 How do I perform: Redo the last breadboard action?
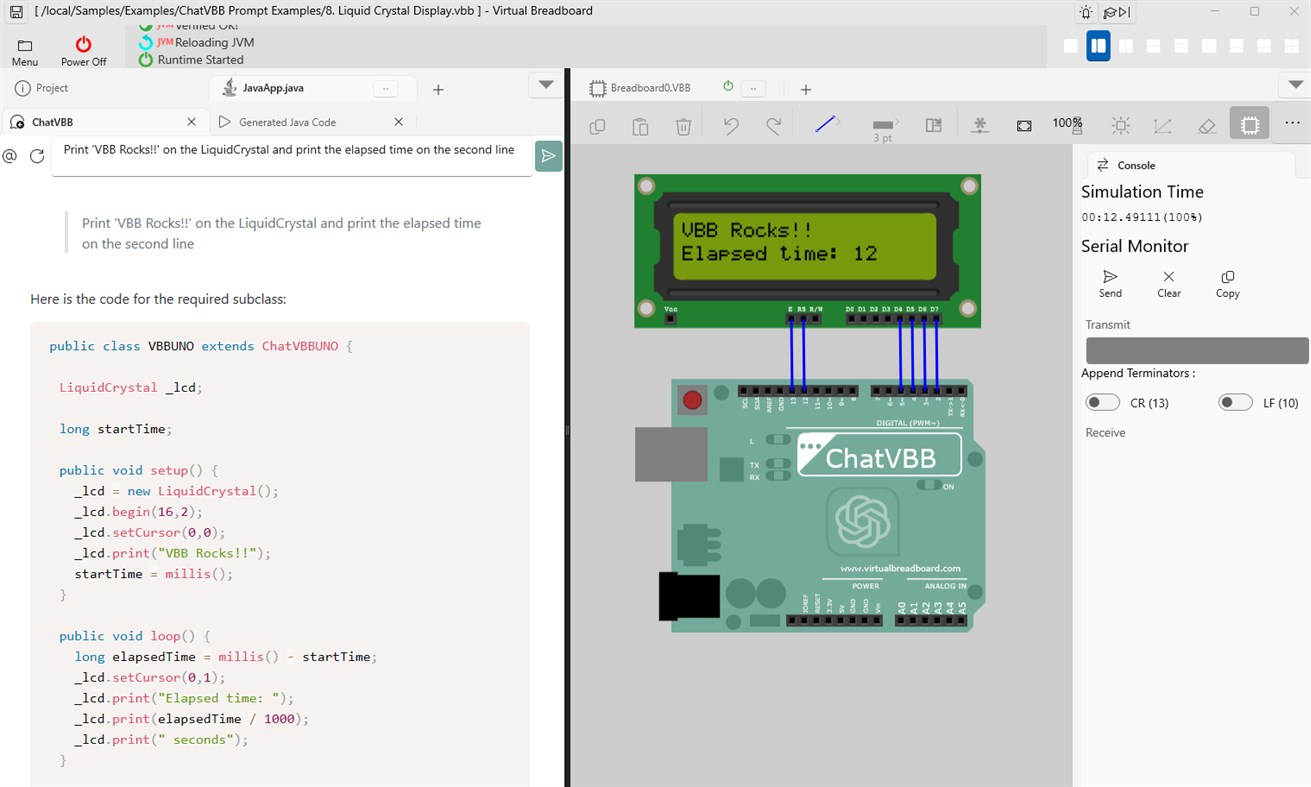[x=772, y=124]
